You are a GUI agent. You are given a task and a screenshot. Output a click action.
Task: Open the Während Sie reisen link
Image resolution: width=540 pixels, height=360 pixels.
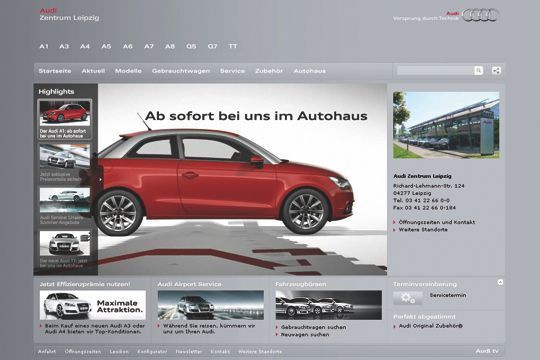point(209,329)
